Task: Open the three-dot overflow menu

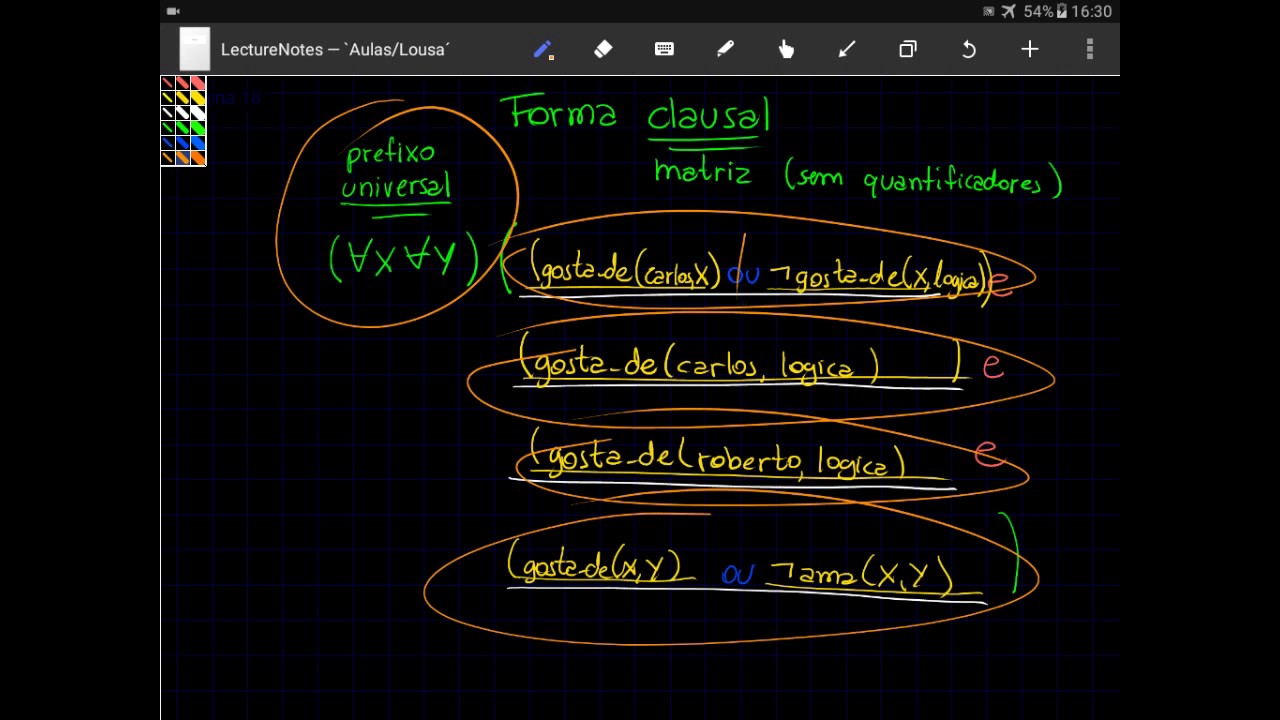Action: pos(1090,49)
